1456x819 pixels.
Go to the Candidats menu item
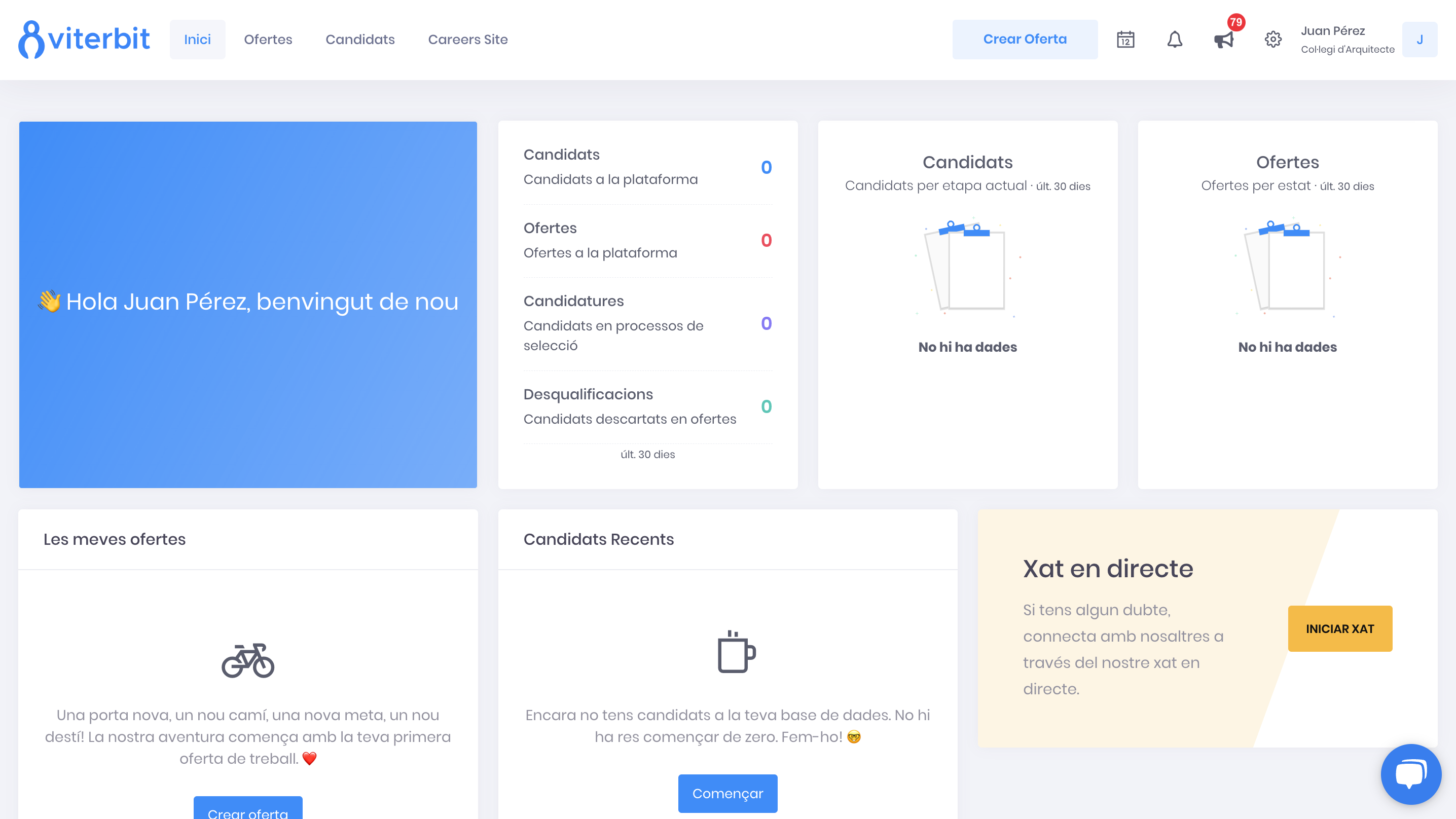coord(360,40)
